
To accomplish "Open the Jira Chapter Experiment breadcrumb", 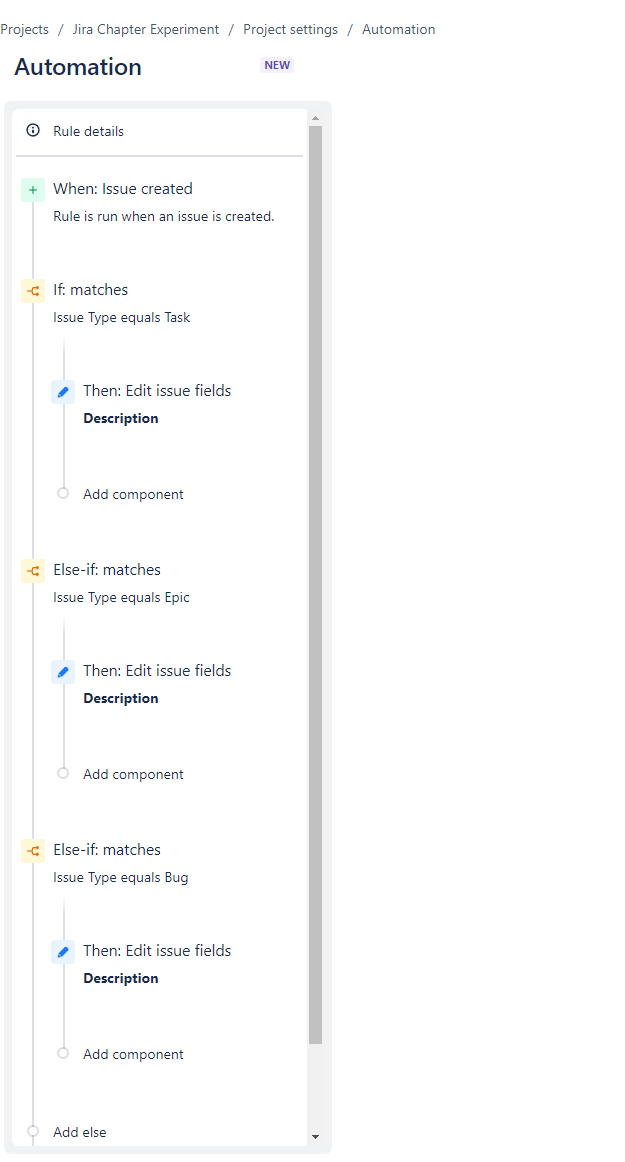I will (144, 29).
